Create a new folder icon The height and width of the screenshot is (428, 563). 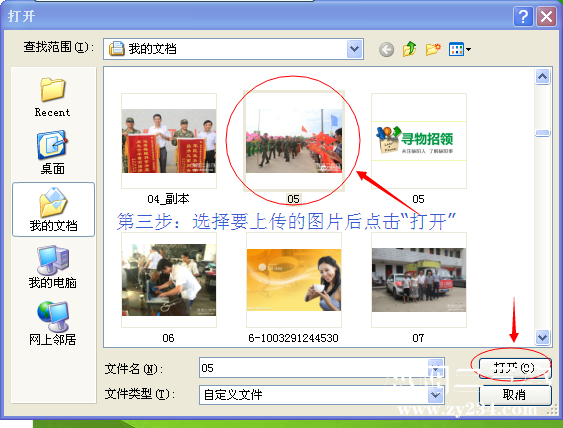[433, 49]
